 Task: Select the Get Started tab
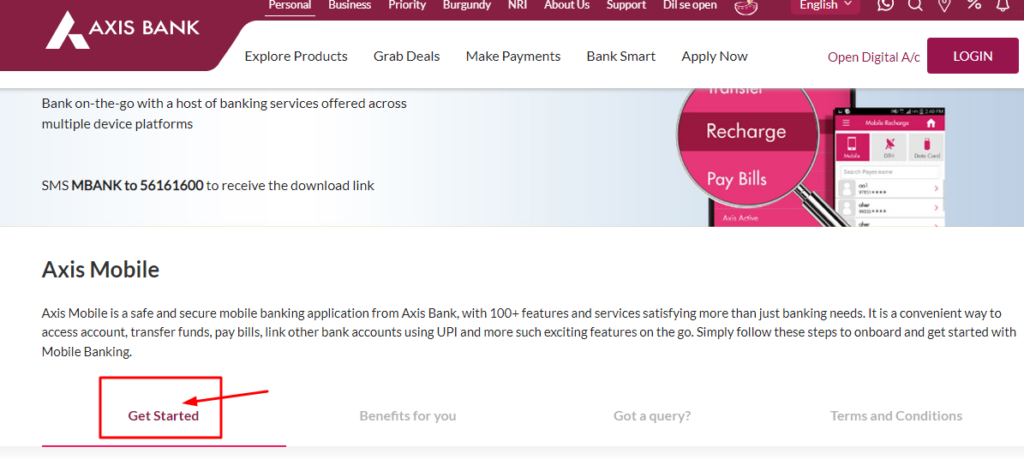click(163, 415)
